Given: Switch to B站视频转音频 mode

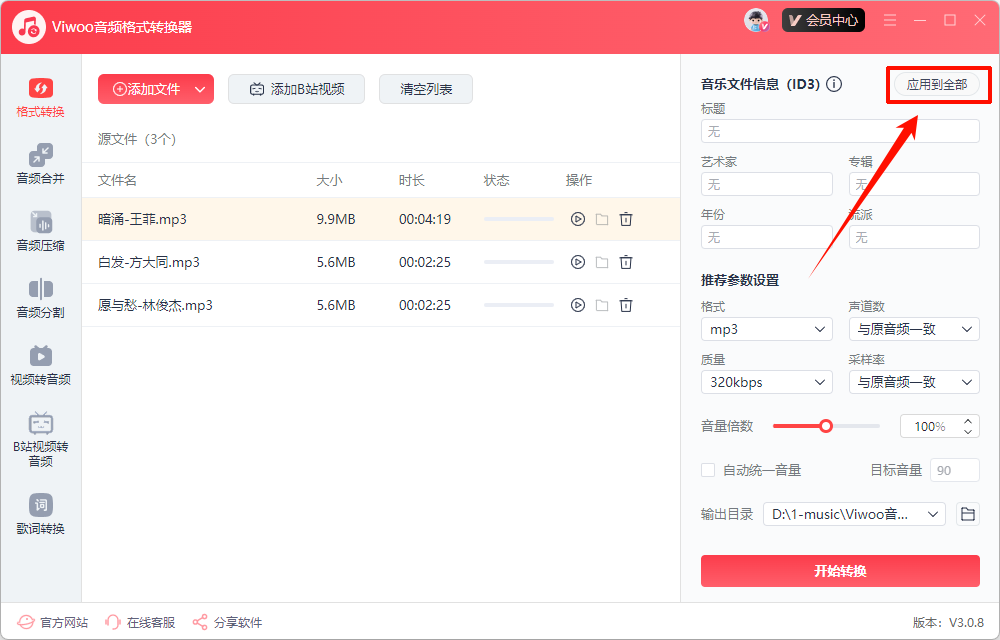Looking at the screenshot, I should pos(40,437).
